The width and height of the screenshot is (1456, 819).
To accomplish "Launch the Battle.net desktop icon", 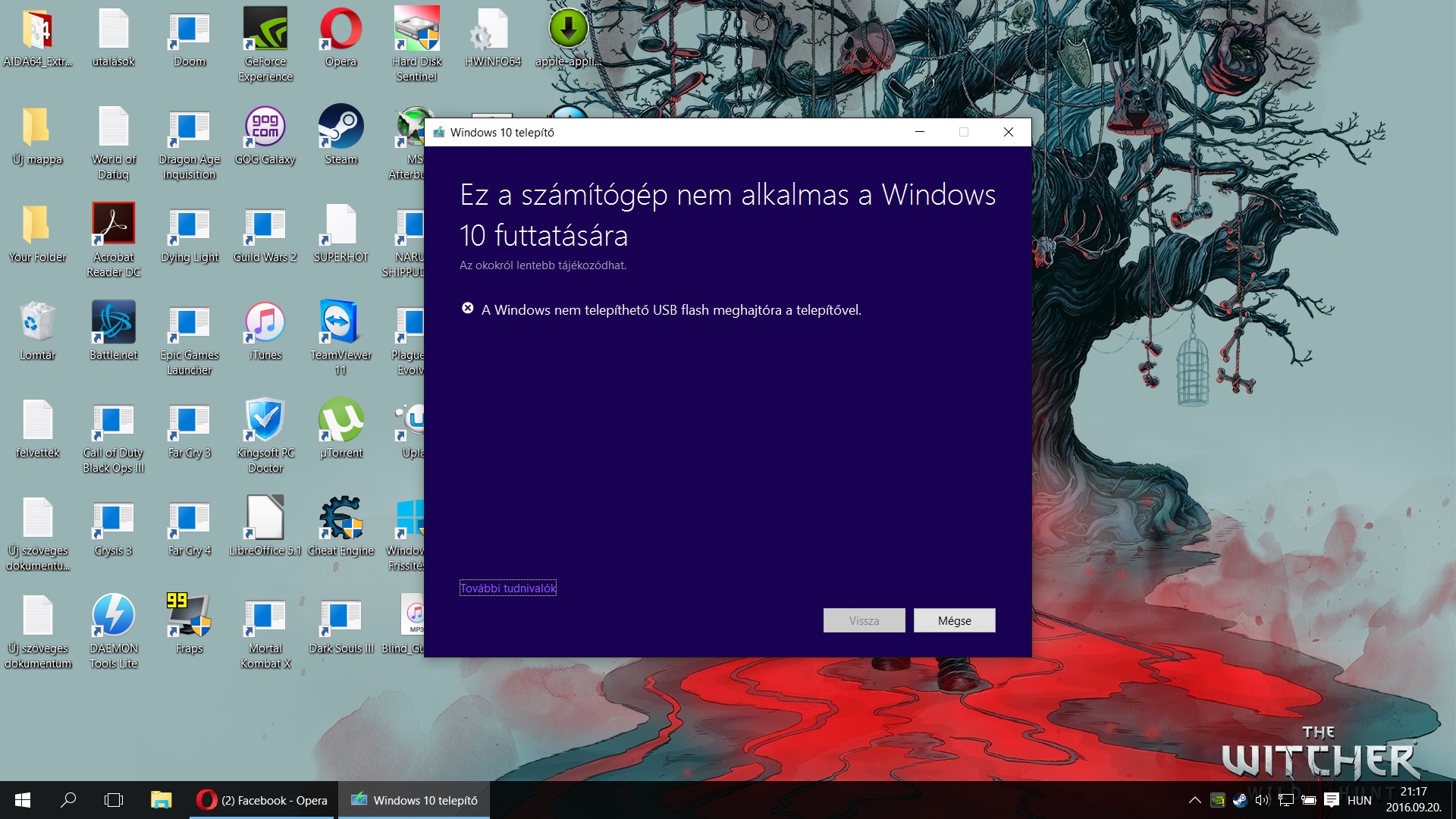I will click(x=114, y=331).
